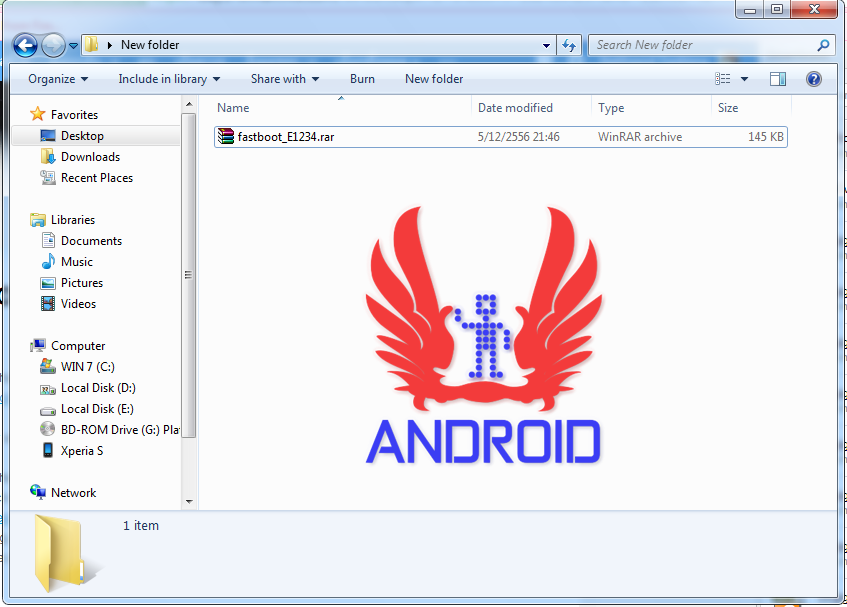Image resolution: width=847 pixels, height=607 pixels.
Task: Open Downloads under Favorites
Action: 90,157
